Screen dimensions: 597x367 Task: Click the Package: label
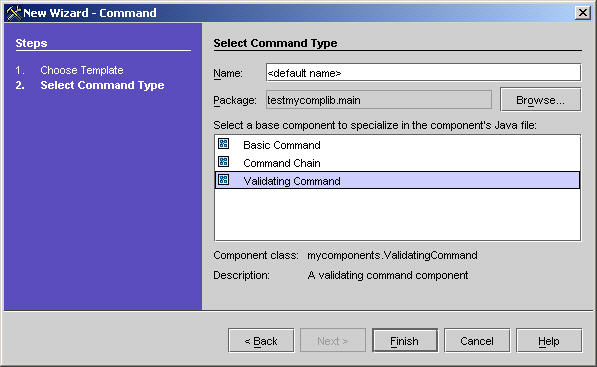click(x=235, y=101)
